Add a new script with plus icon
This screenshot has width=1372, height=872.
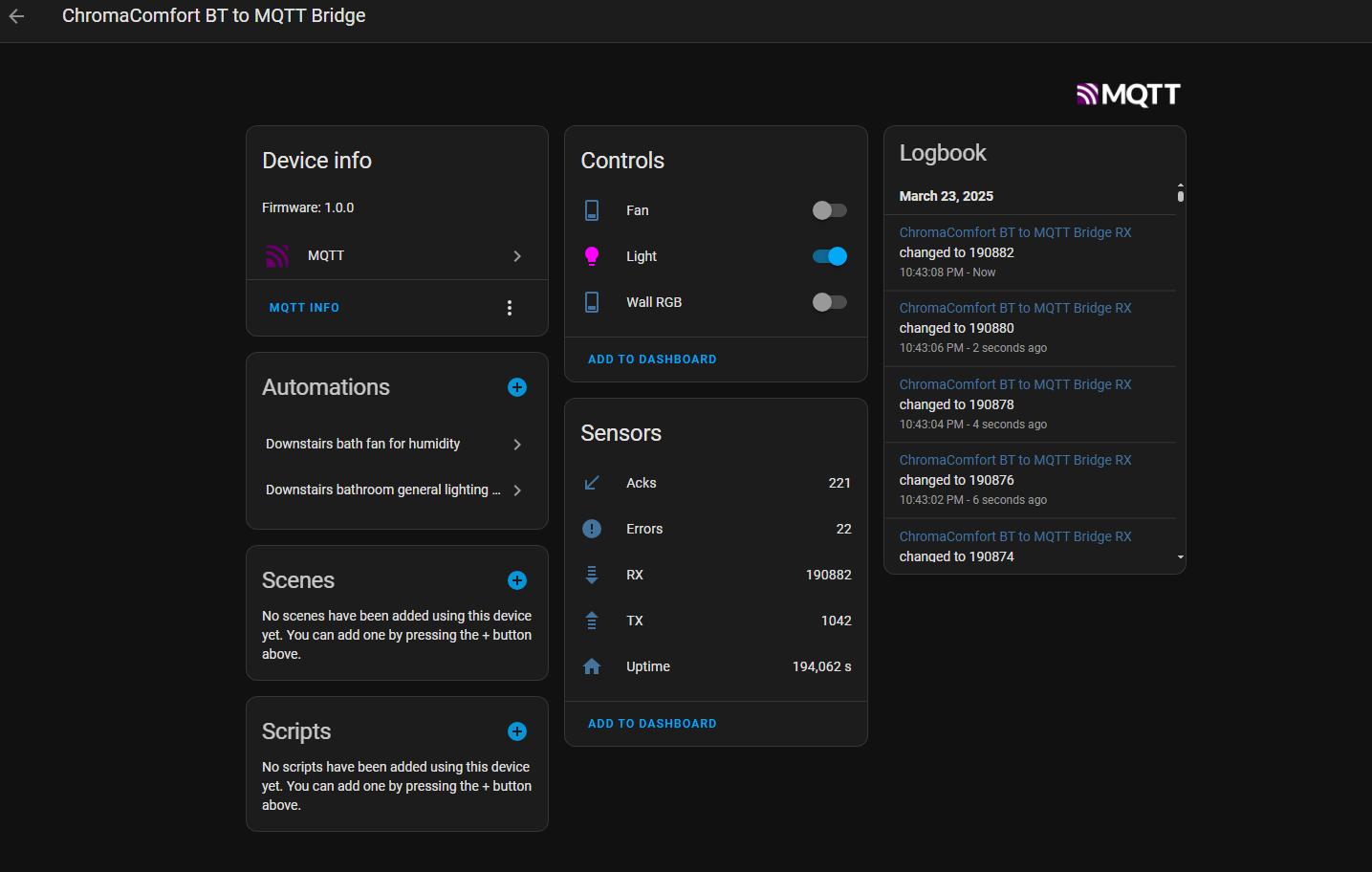pos(517,731)
